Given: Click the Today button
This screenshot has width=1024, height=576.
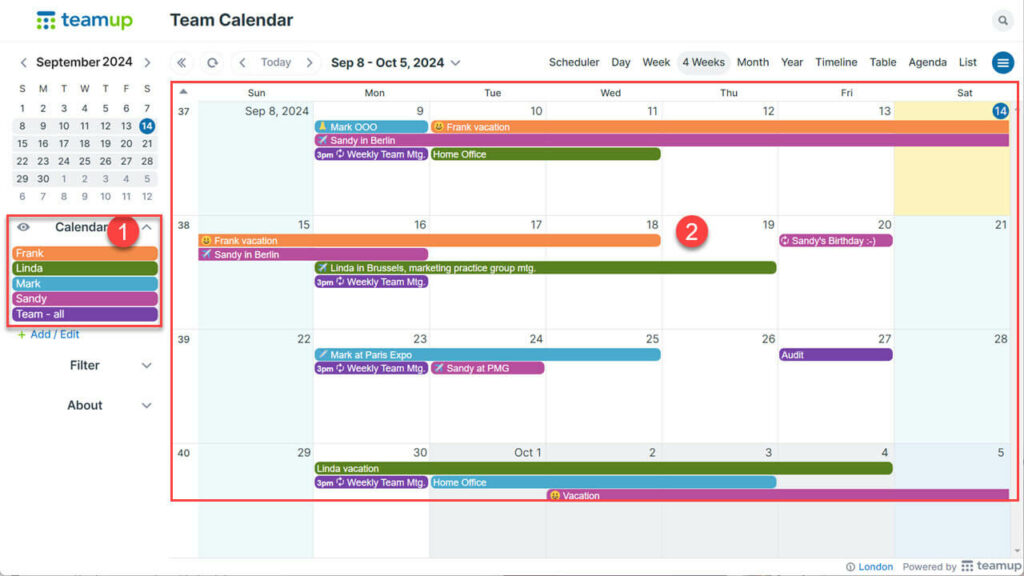Looking at the screenshot, I should tap(275, 62).
